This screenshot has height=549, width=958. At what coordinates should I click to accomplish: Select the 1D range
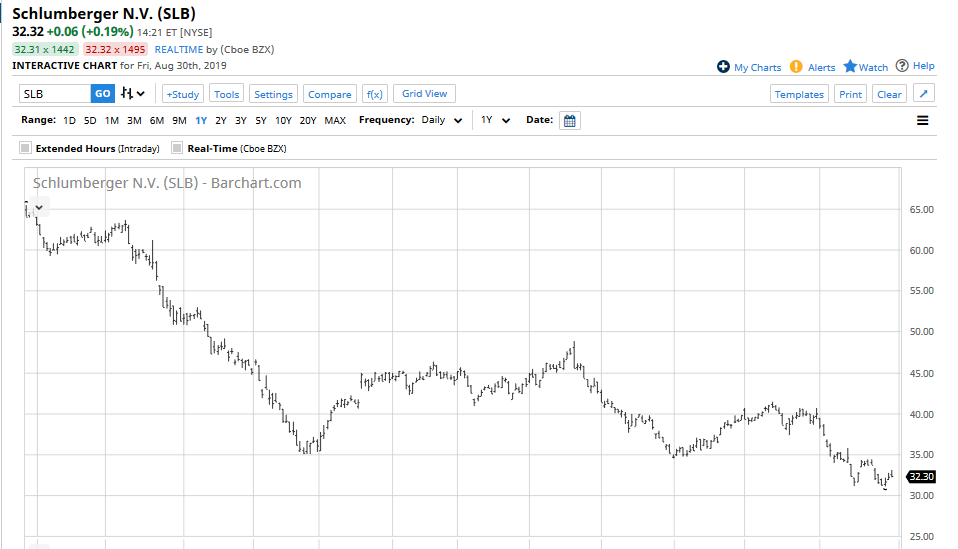pyautogui.click(x=69, y=120)
